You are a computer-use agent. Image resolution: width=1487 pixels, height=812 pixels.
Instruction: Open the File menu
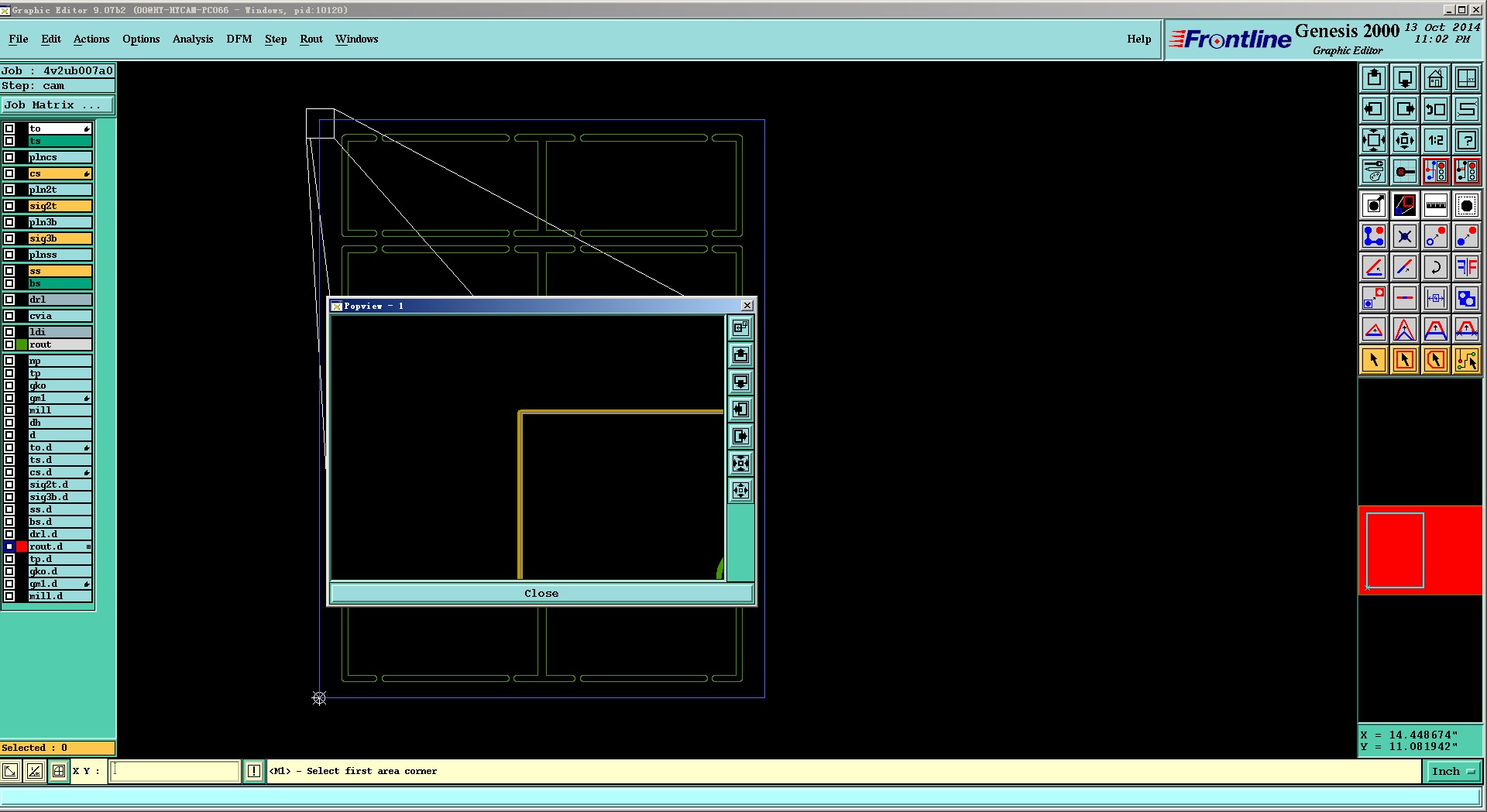(19, 39)
